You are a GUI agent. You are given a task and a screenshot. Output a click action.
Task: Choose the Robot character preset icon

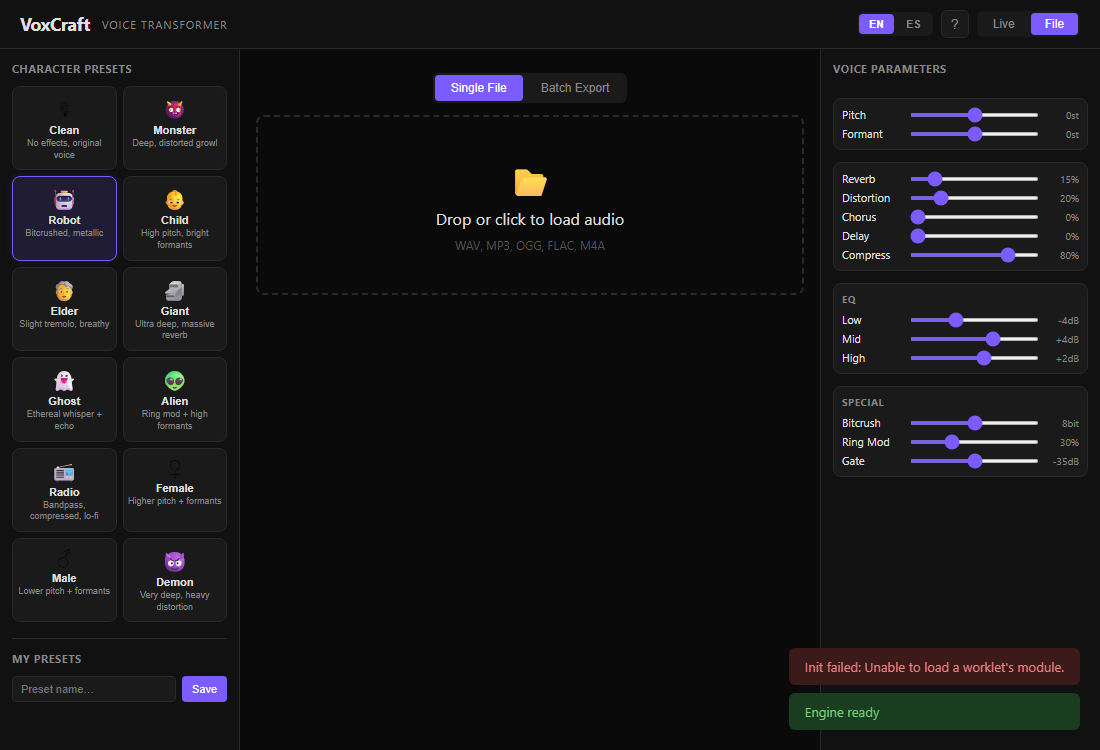(x=64, y=200)
